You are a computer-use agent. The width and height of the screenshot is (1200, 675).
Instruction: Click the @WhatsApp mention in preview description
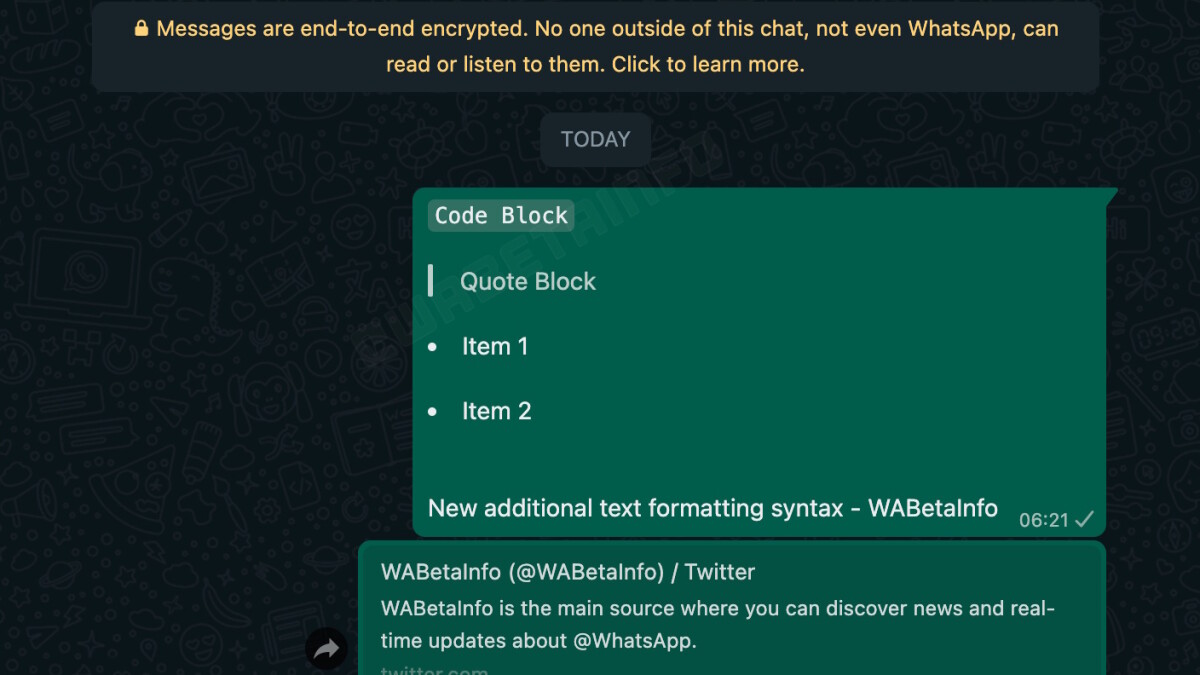[634, 641]
